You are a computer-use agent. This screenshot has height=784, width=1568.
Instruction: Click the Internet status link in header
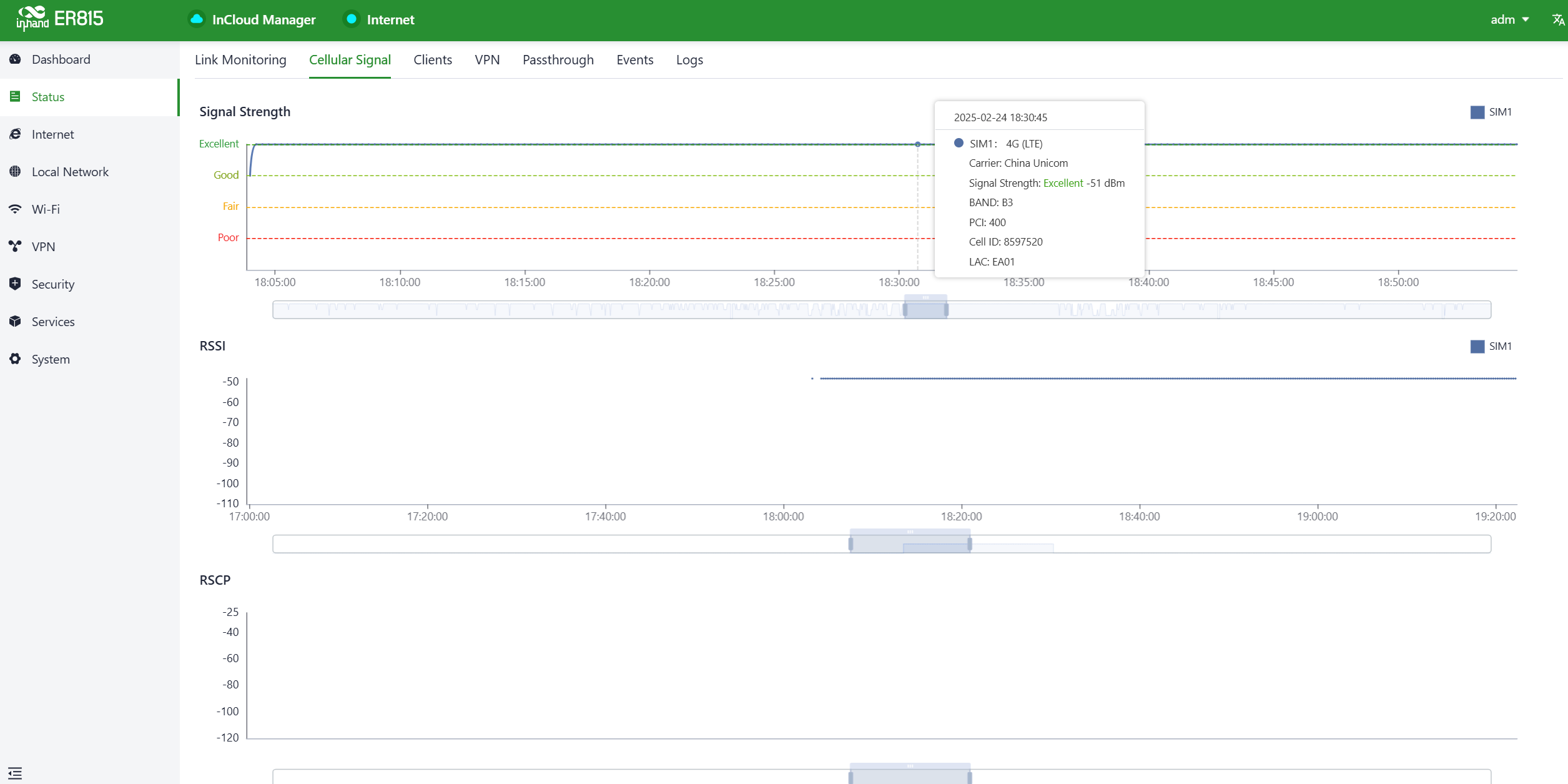tap(390, 19)
